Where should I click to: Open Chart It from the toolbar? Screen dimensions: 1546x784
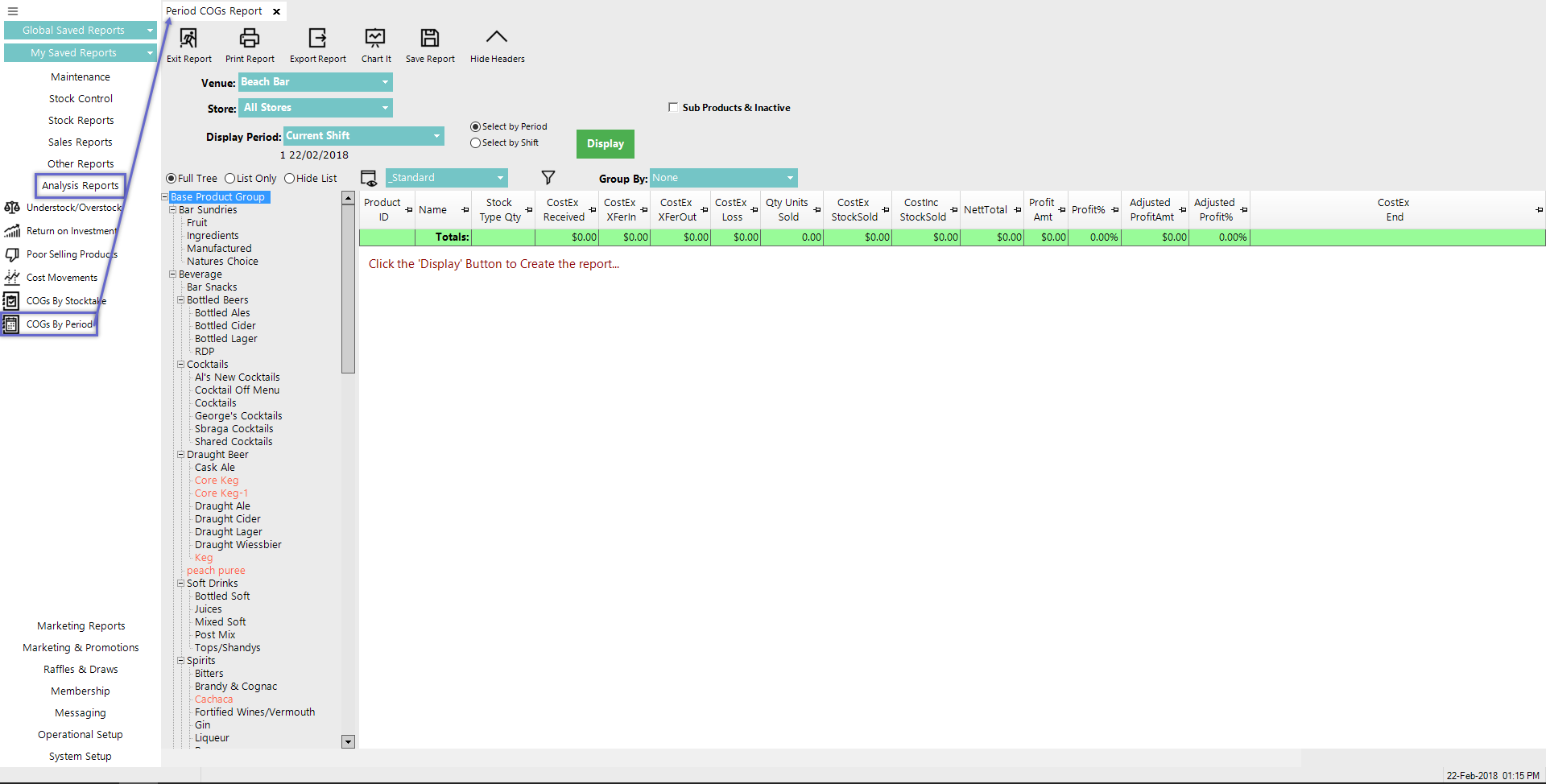pos(375,39)
